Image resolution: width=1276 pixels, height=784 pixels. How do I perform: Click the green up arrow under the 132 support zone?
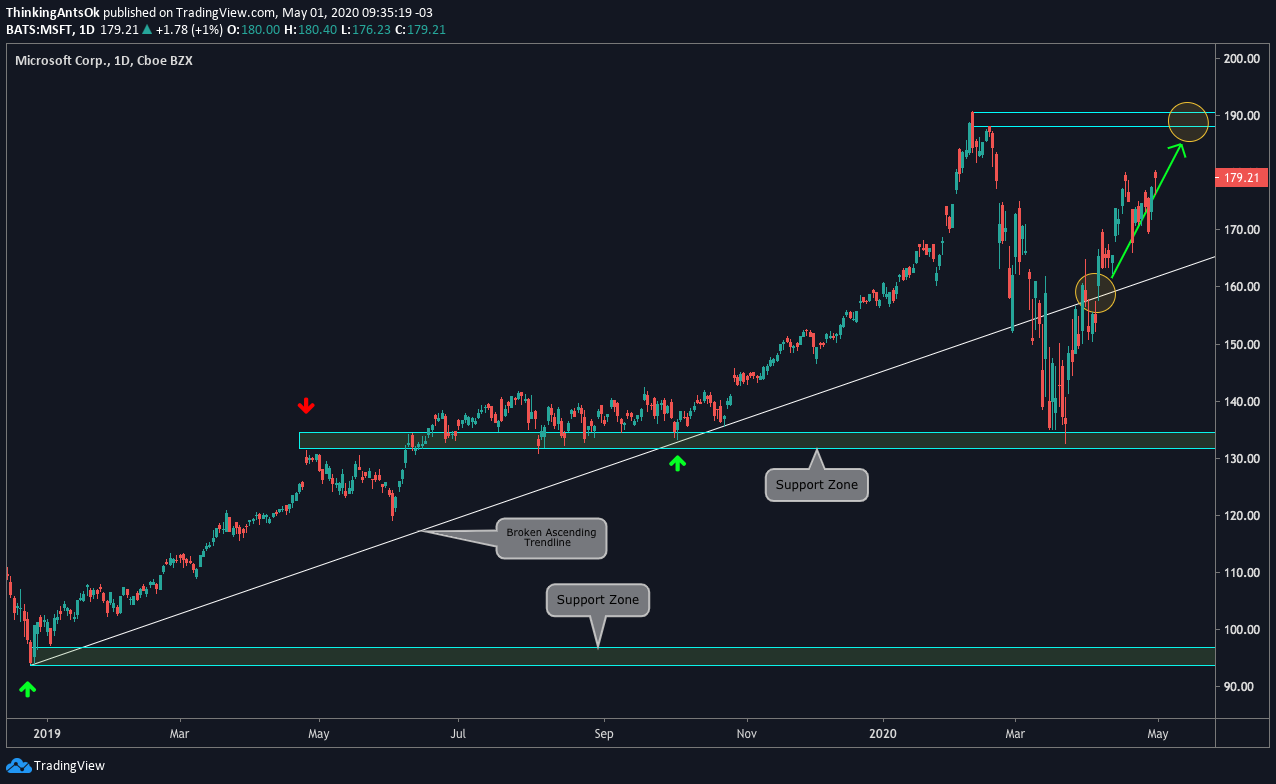tap(678, 463)
